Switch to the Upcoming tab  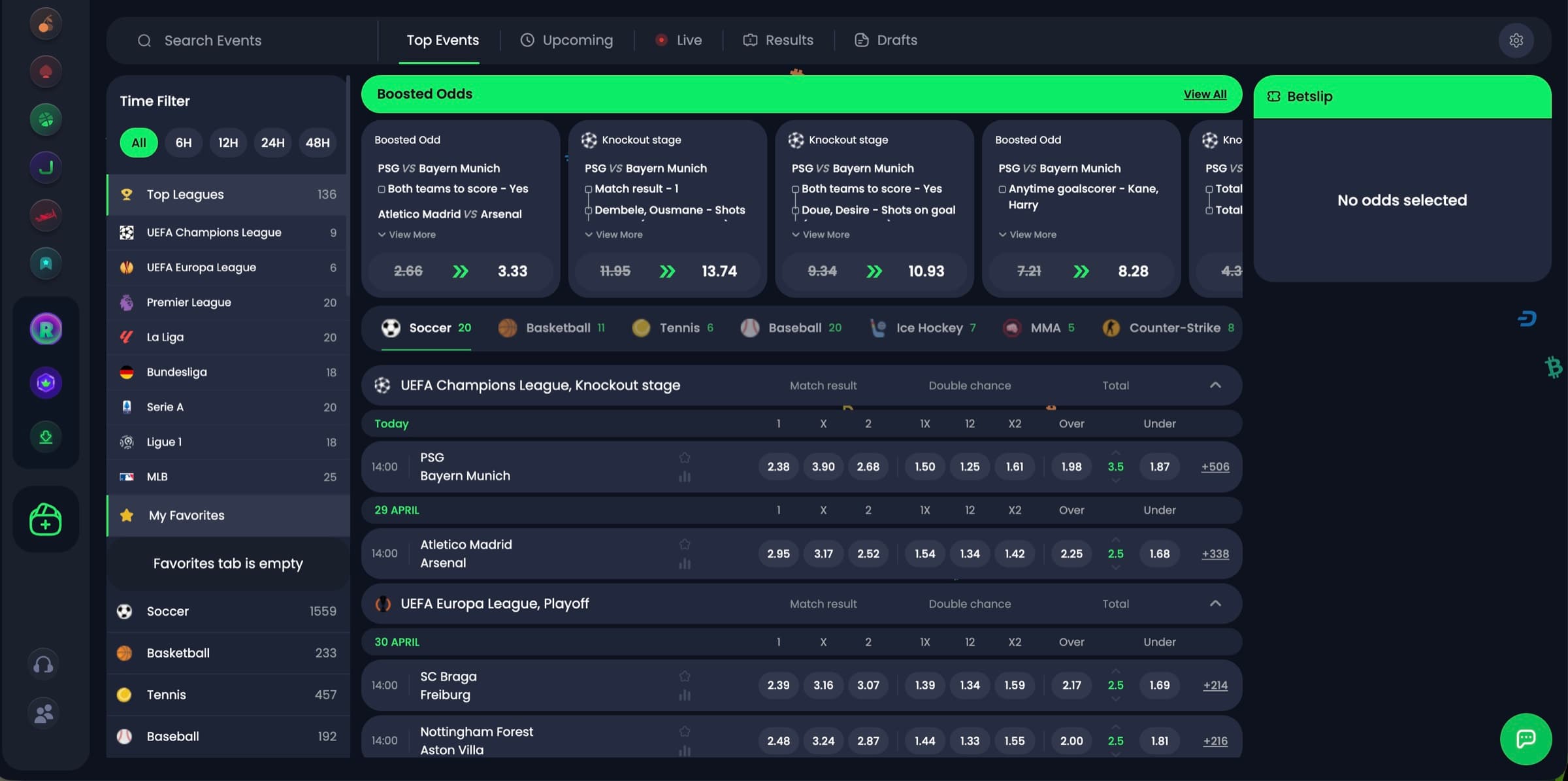(x=566, y=41)
